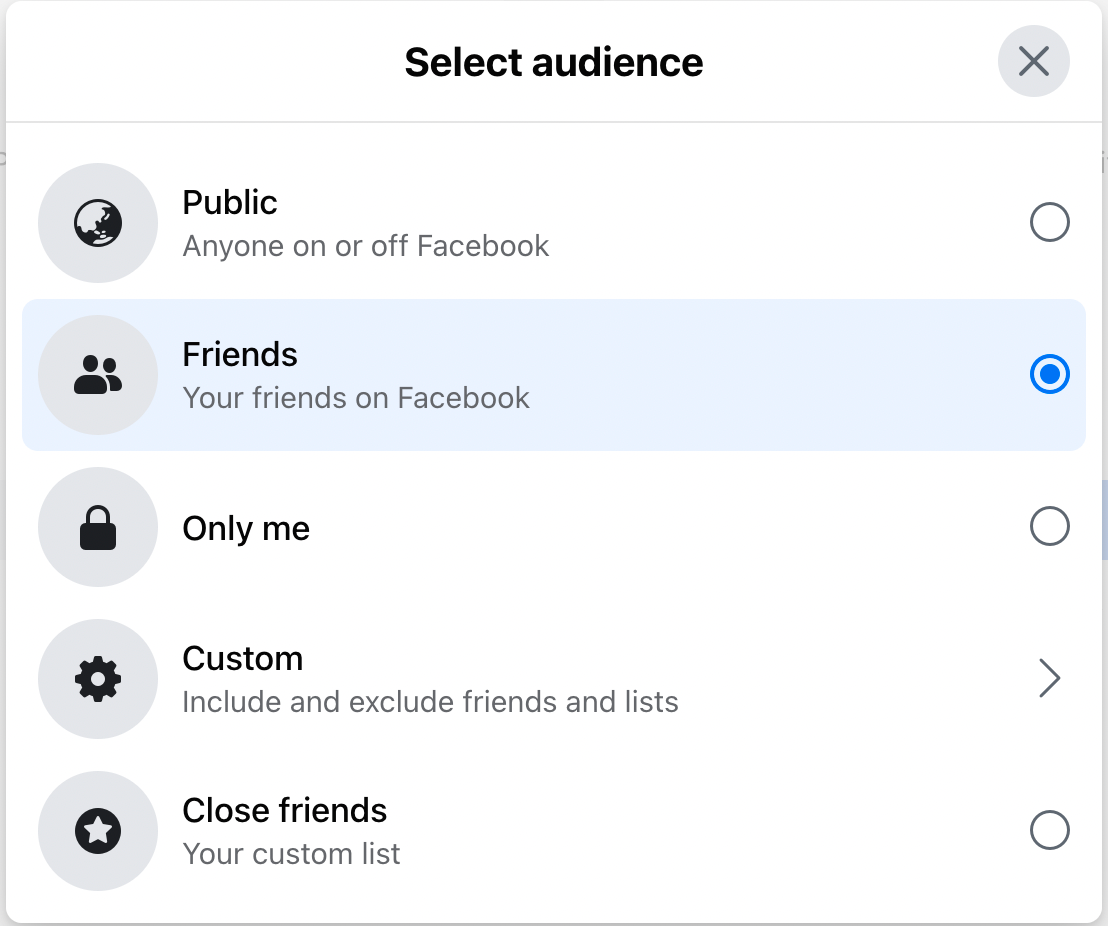Select the Close friends radio button
The image size is (1108, 926).
(1050, 830)
